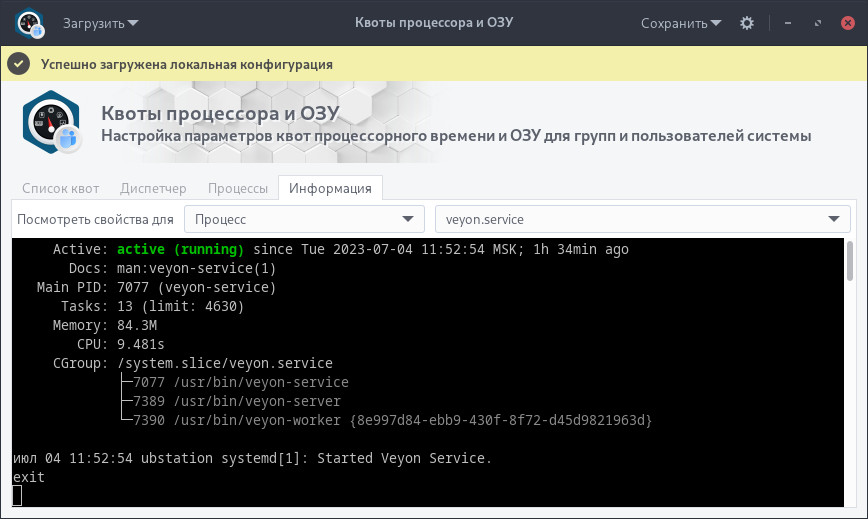Click the 'Tasks: 13 (limit: 4630)' line
The width and height of the screenshot is (868, 519).
coord(152,307)
